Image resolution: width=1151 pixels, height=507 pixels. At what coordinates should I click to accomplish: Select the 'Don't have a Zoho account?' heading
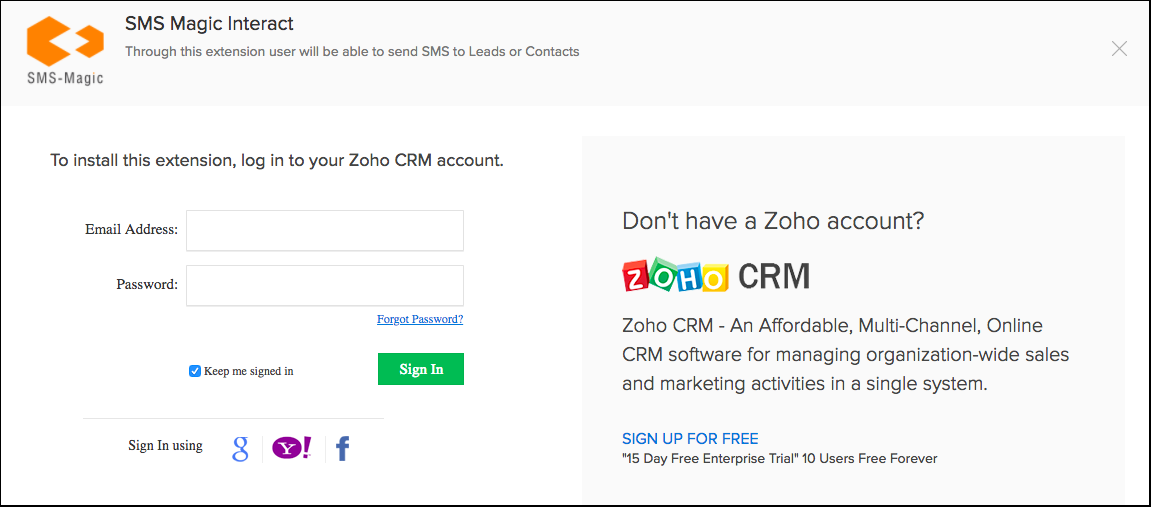[x=773, y=221]
